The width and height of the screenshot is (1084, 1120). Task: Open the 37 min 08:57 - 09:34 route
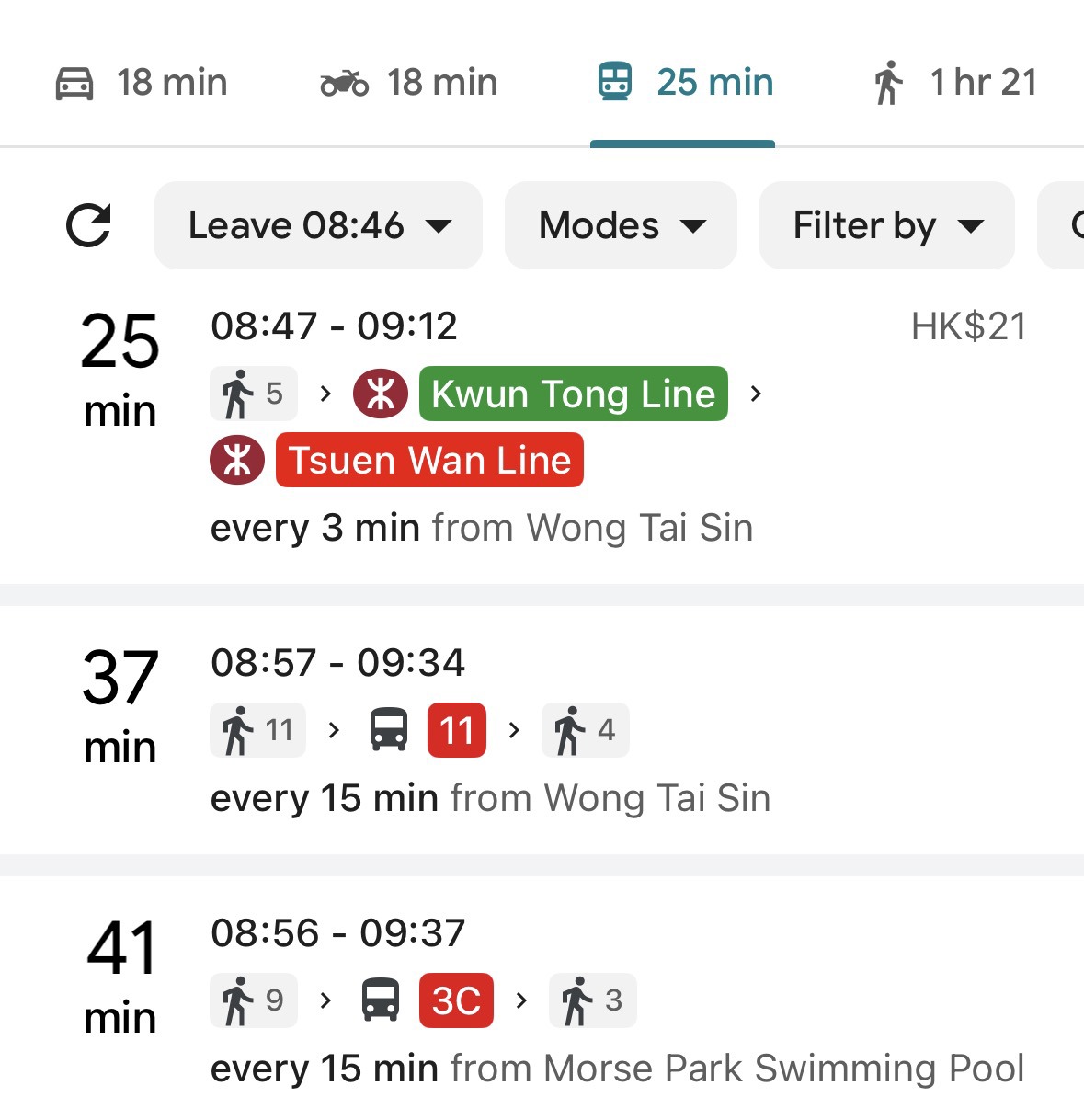coord(542,730)
